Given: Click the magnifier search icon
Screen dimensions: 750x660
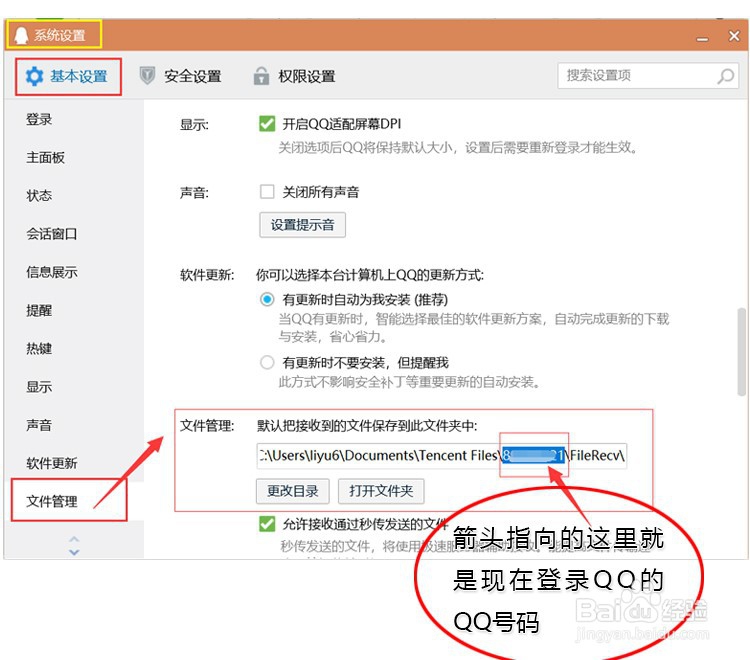Looking at the screenshot, I should pyautogui.click(x=725, y=76).
